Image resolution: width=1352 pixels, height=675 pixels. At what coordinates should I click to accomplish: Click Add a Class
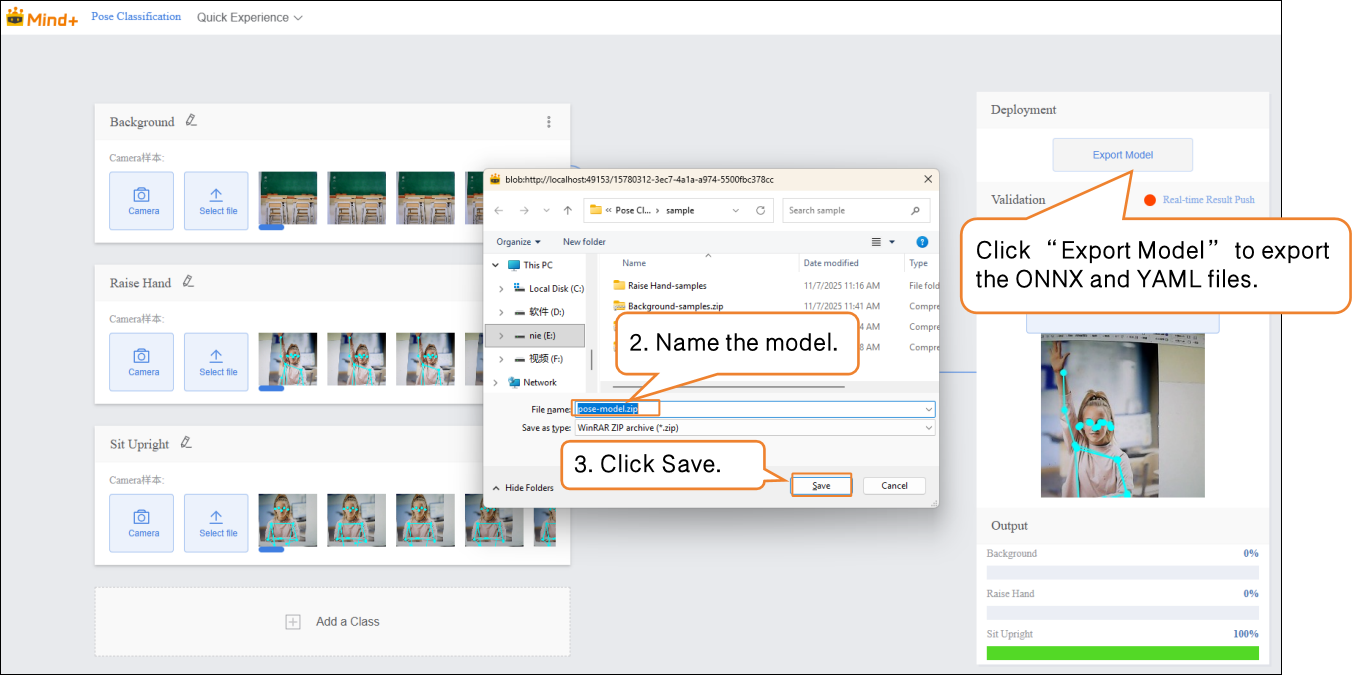[x=333, y=622]
